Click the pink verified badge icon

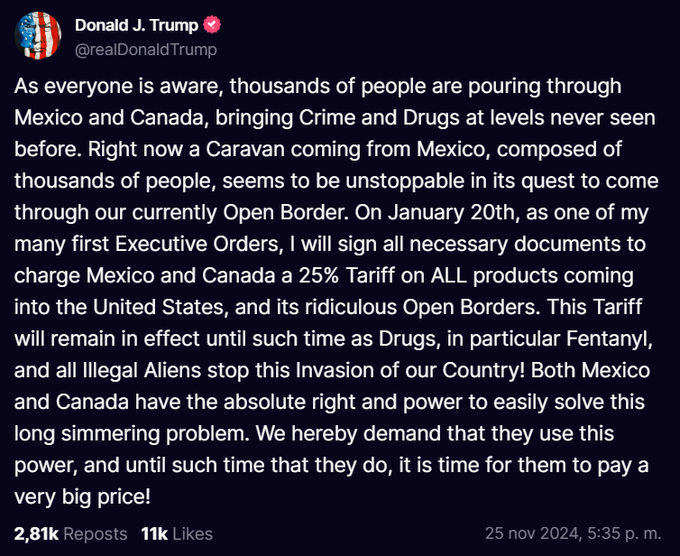coord(212,25)
